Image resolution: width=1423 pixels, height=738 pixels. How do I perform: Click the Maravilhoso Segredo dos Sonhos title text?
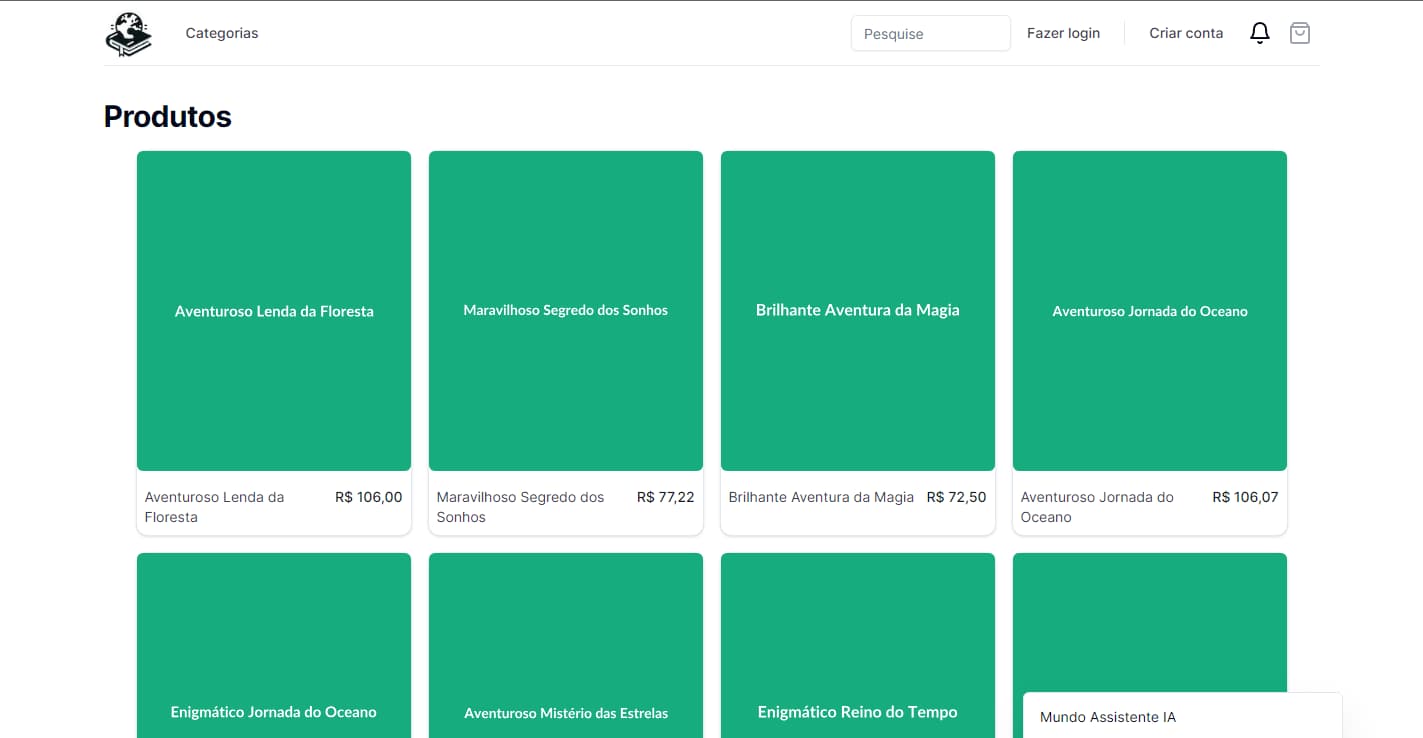pos(520,507)
